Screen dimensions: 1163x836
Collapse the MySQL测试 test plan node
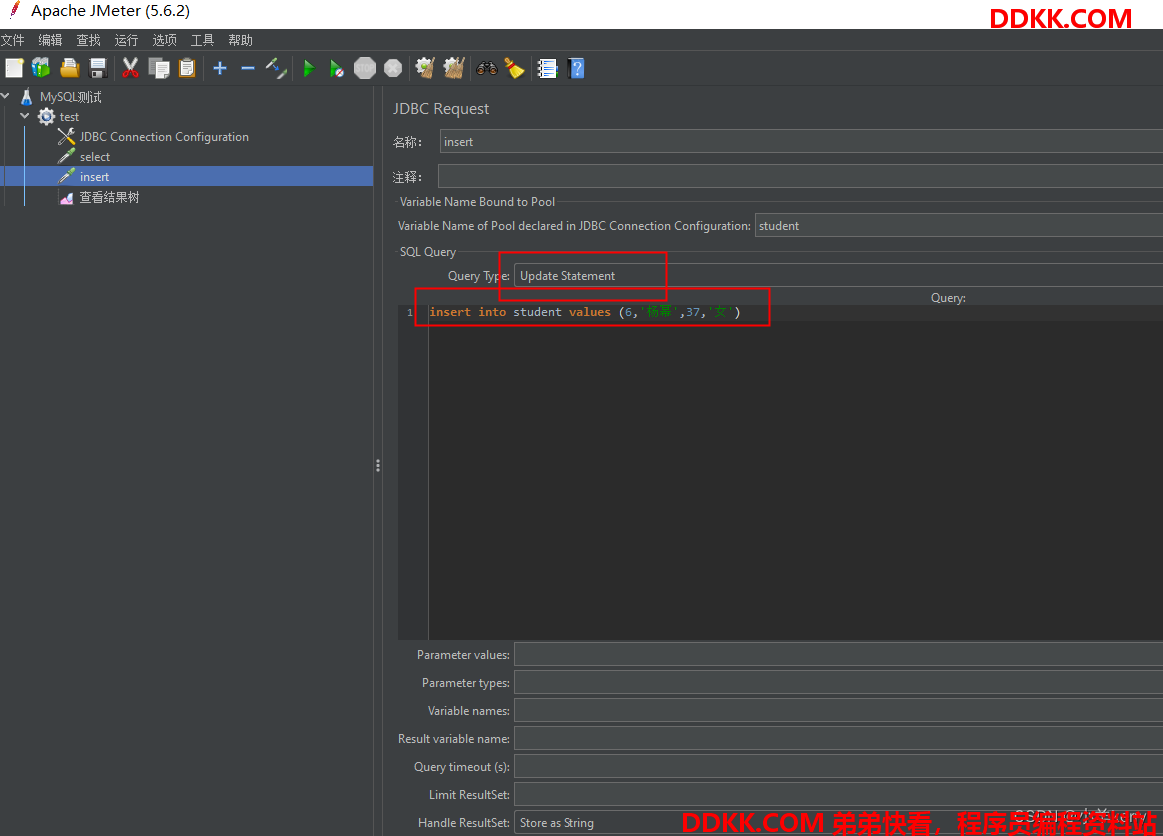[6, 96]
